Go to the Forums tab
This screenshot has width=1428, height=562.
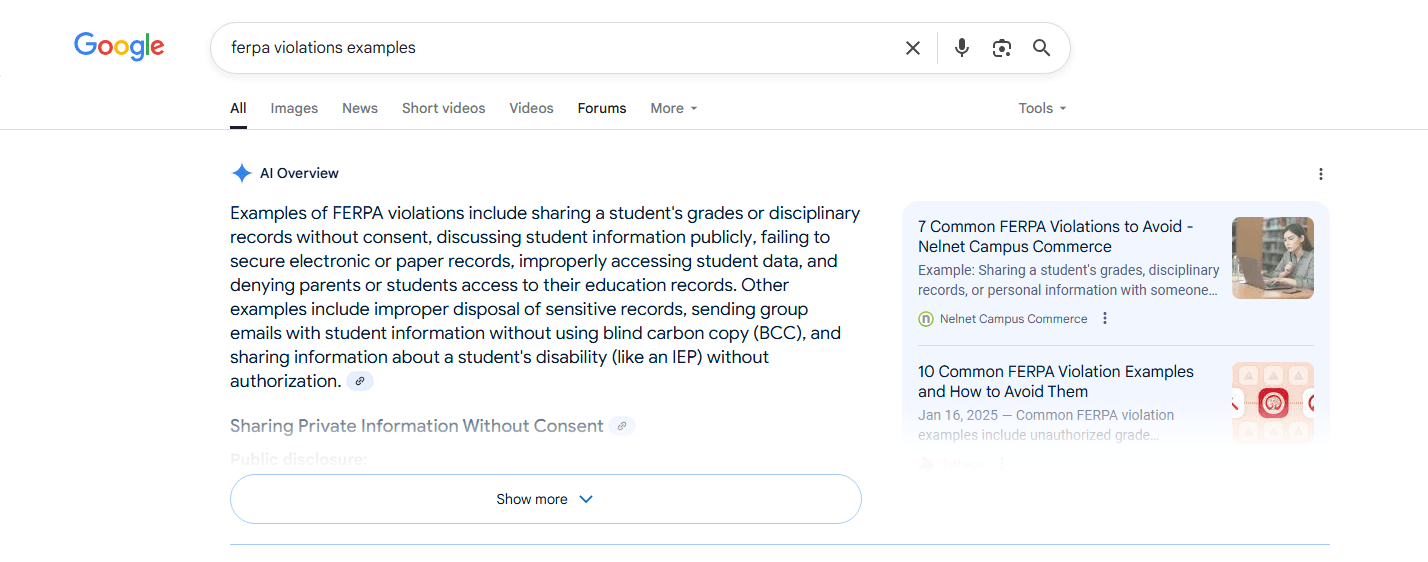(x=602, y=108)
